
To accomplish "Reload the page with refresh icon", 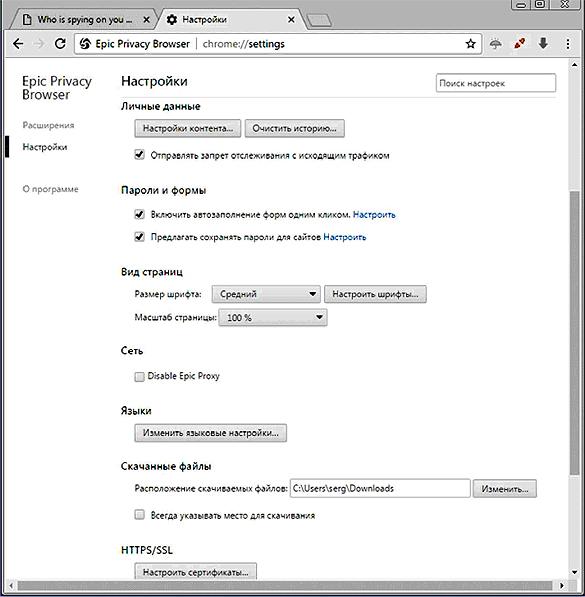I will pos(60,44).
